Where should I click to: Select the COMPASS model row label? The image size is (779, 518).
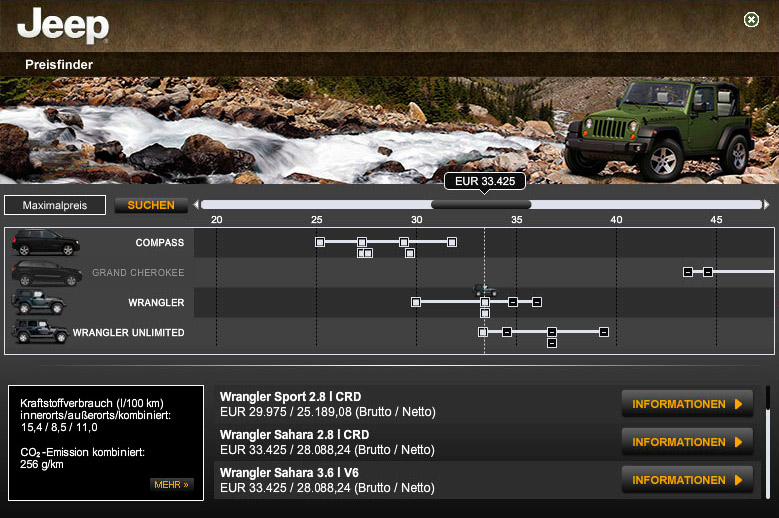[160, 243]
